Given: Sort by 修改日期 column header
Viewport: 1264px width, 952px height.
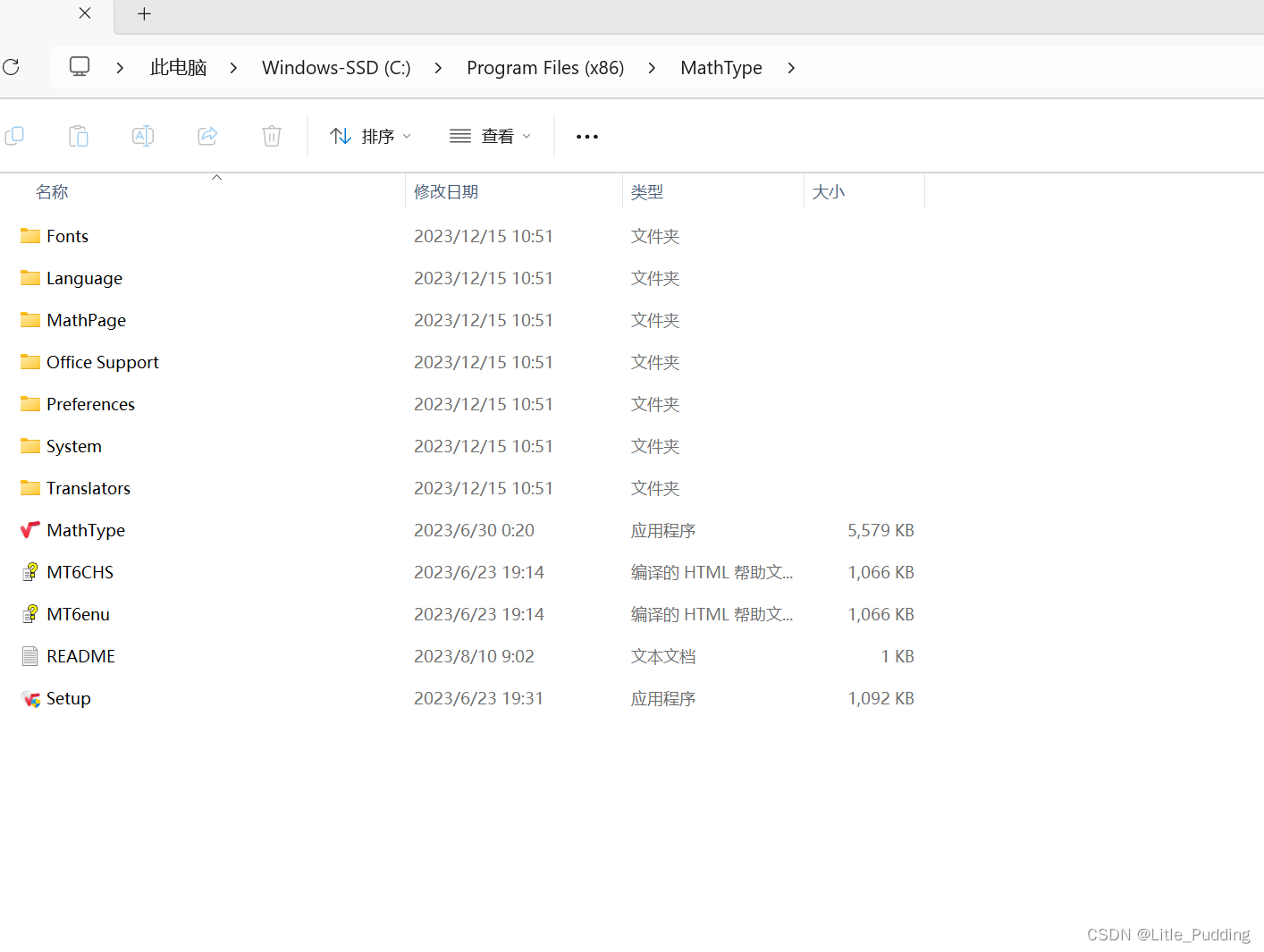Looking at the screenshot, I should (446, 191).
